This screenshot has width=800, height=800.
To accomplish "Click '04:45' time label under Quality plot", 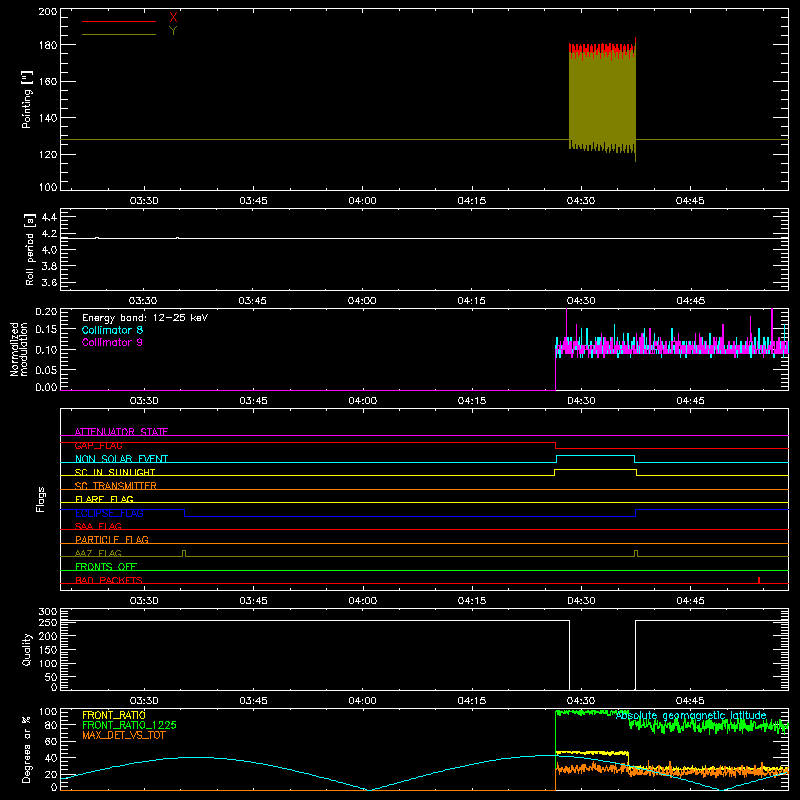I will (690, 701).
